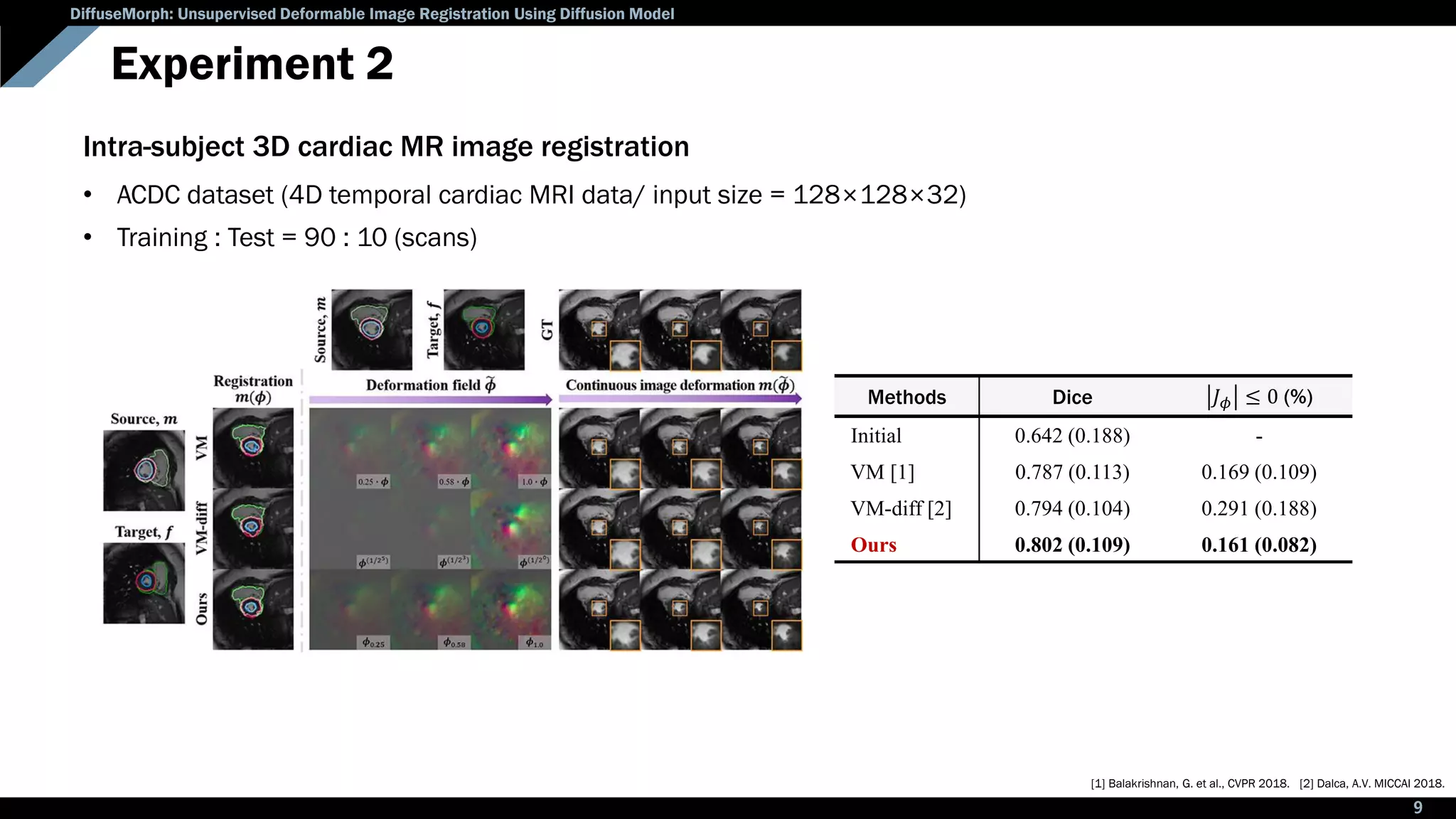1456x819 pixels.
Task: Click the VM-diff [2] table row label
Action: (900, 509)
